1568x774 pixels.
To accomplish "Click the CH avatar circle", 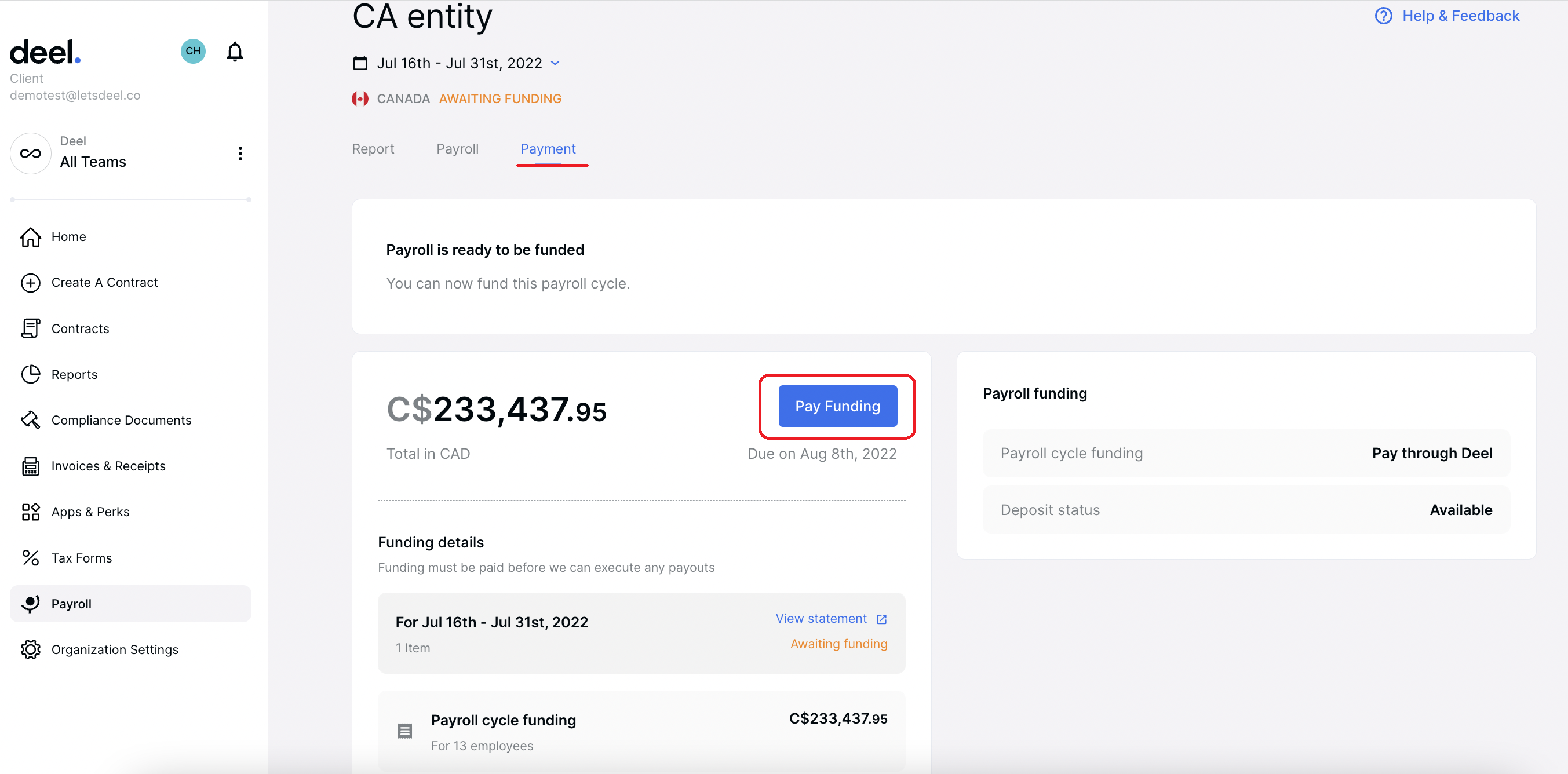I will 193,51.
